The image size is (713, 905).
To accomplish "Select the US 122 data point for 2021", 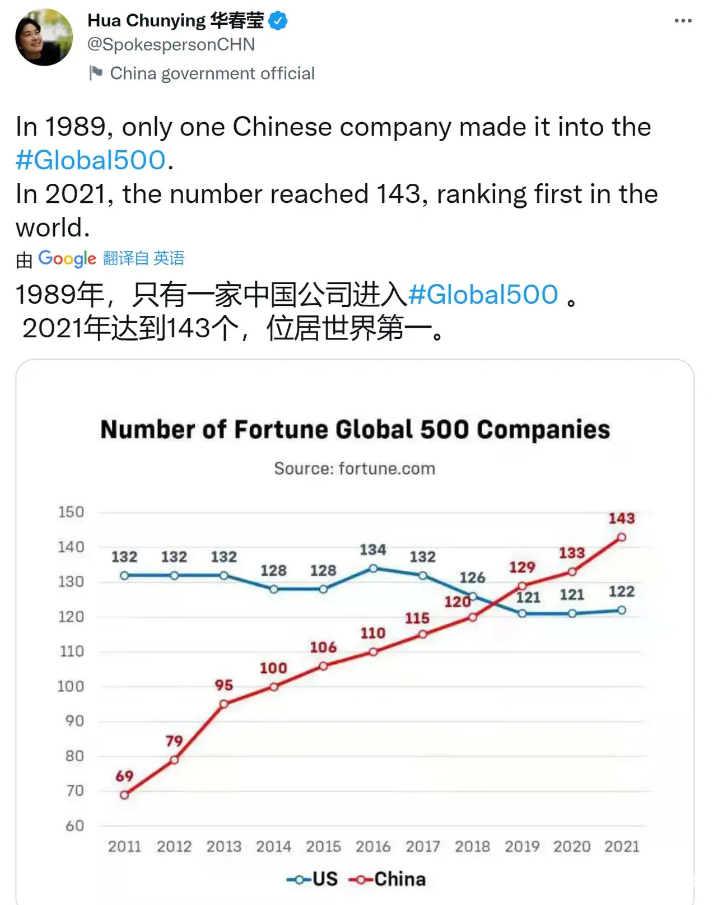I will click(x=621, y=610).
